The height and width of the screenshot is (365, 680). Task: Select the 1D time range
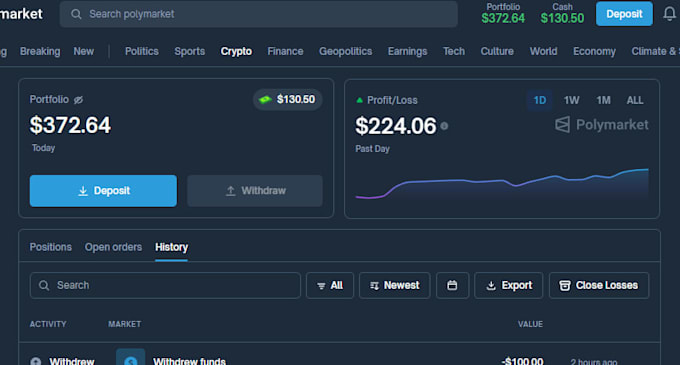click(539, 101)
